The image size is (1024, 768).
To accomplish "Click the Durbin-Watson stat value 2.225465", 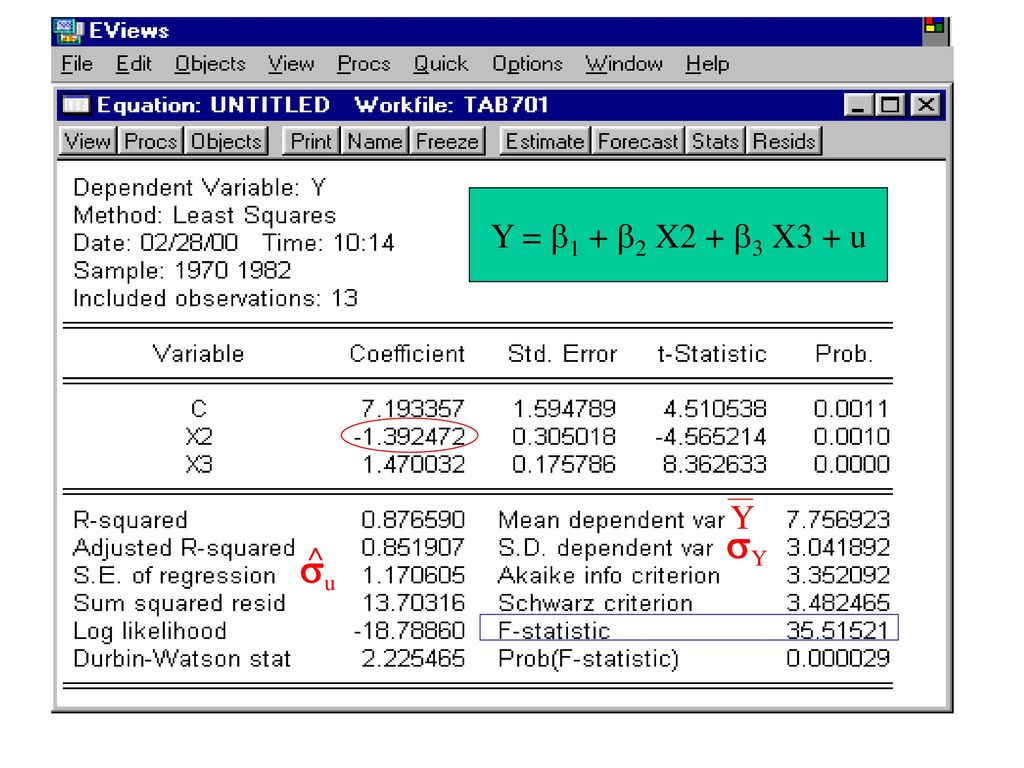I will (413, 658).
